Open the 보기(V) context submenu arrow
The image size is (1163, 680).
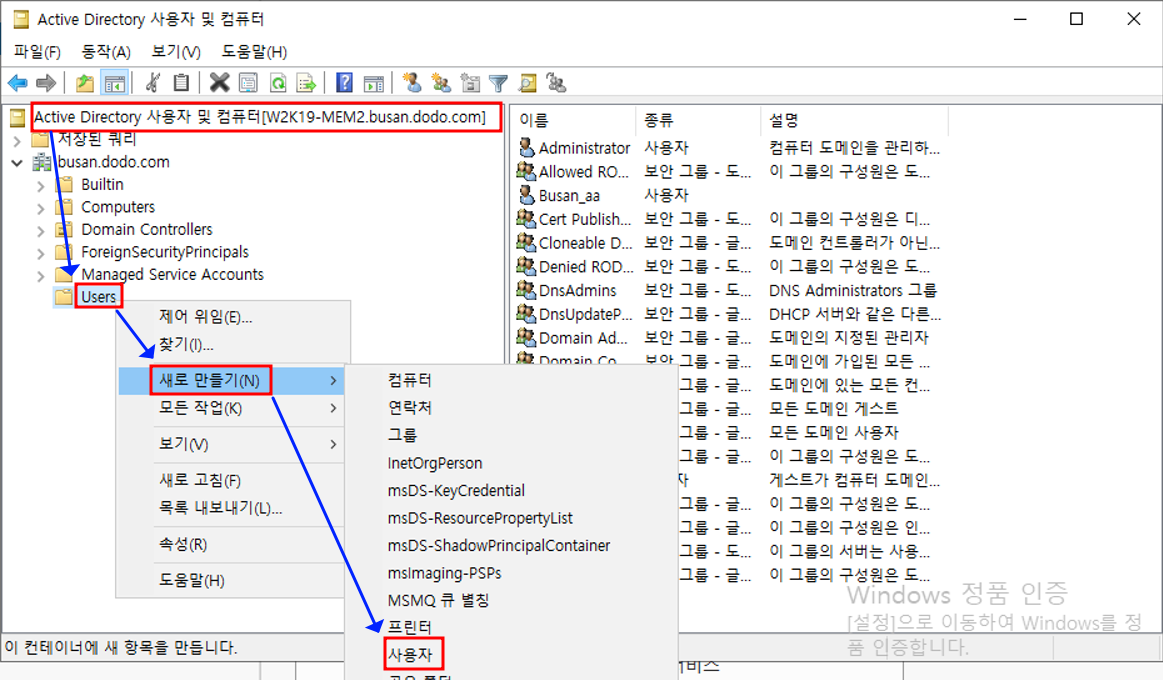coord(333,444)
